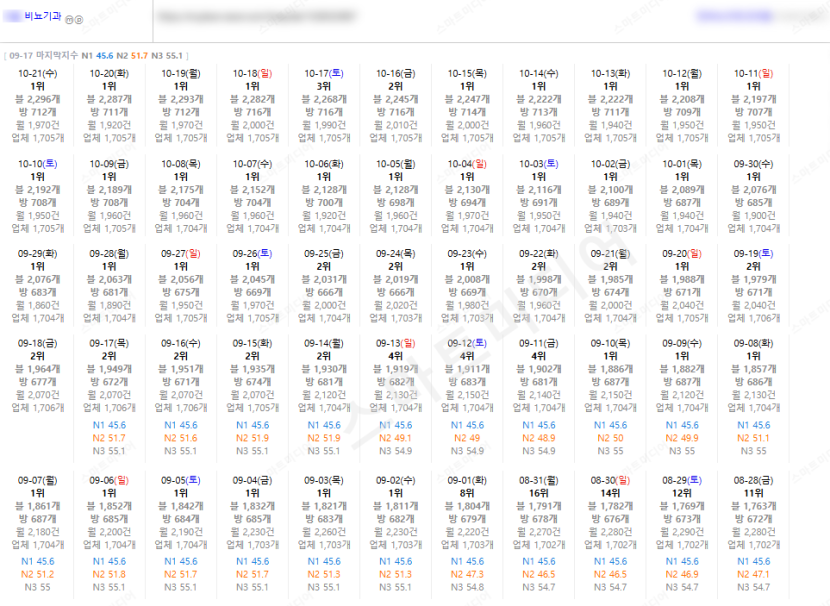Viewport: 830px width, 606px height.
Task: Click the circled 'p' PC icon beside 비뇨기과
Action: (x=79, y=20)
